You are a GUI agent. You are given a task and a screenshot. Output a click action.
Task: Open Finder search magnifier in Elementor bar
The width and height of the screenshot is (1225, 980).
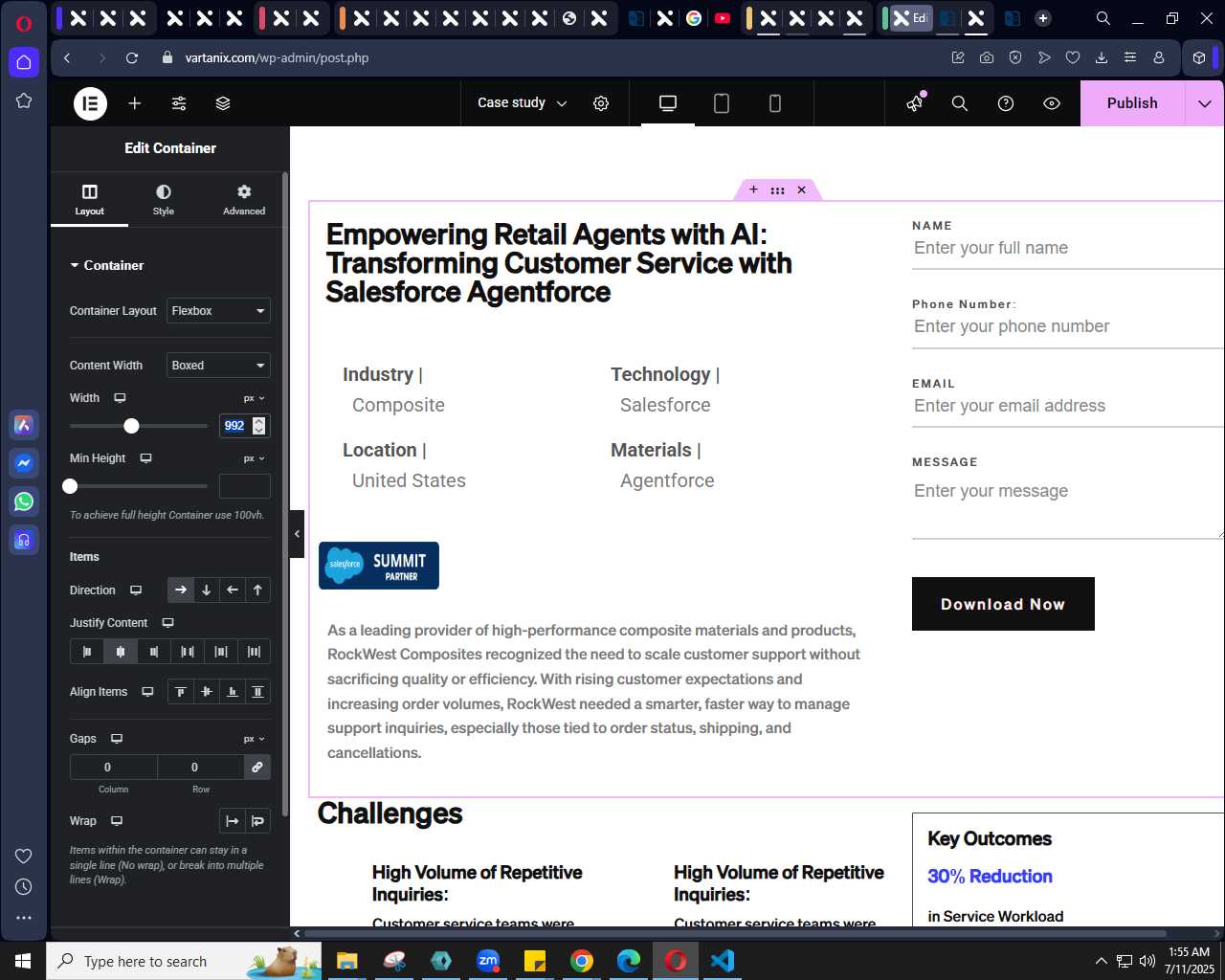pos(960,103)
